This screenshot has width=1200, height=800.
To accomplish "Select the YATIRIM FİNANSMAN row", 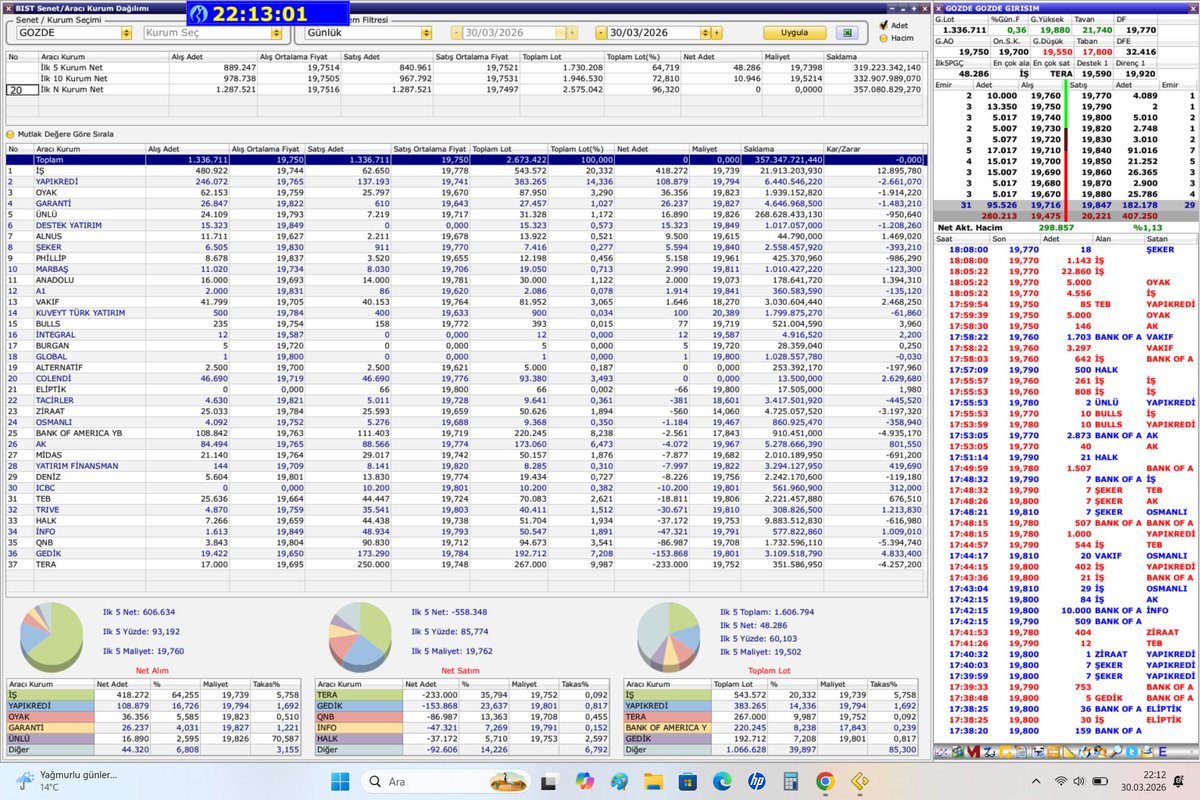I will pyautogui.click(x=466, y=465).
